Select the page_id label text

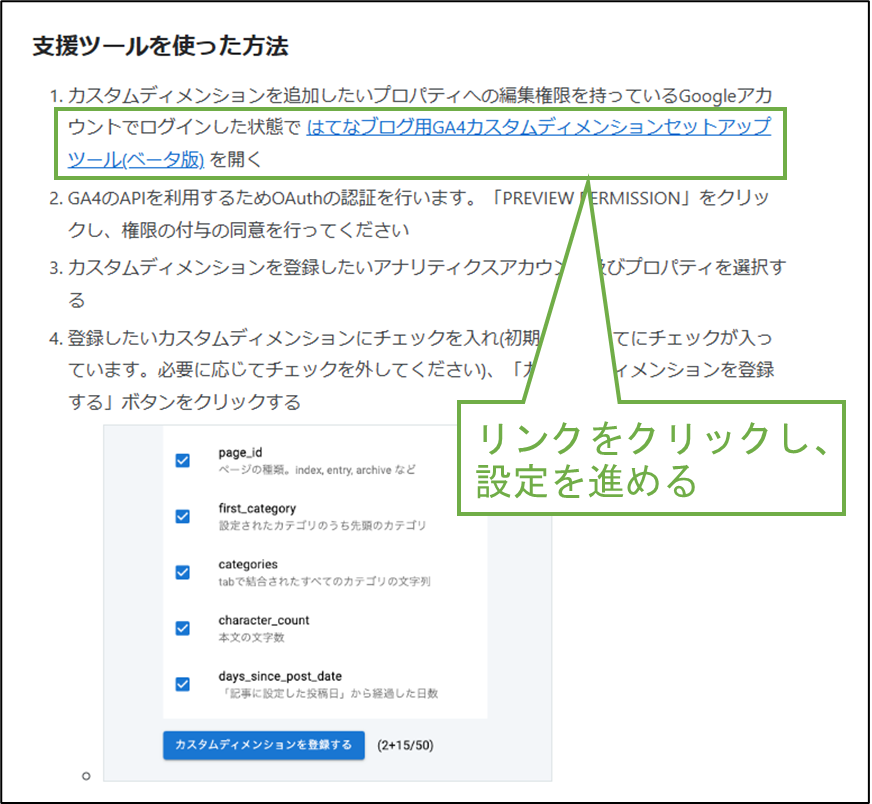click(x=240, y=453)
